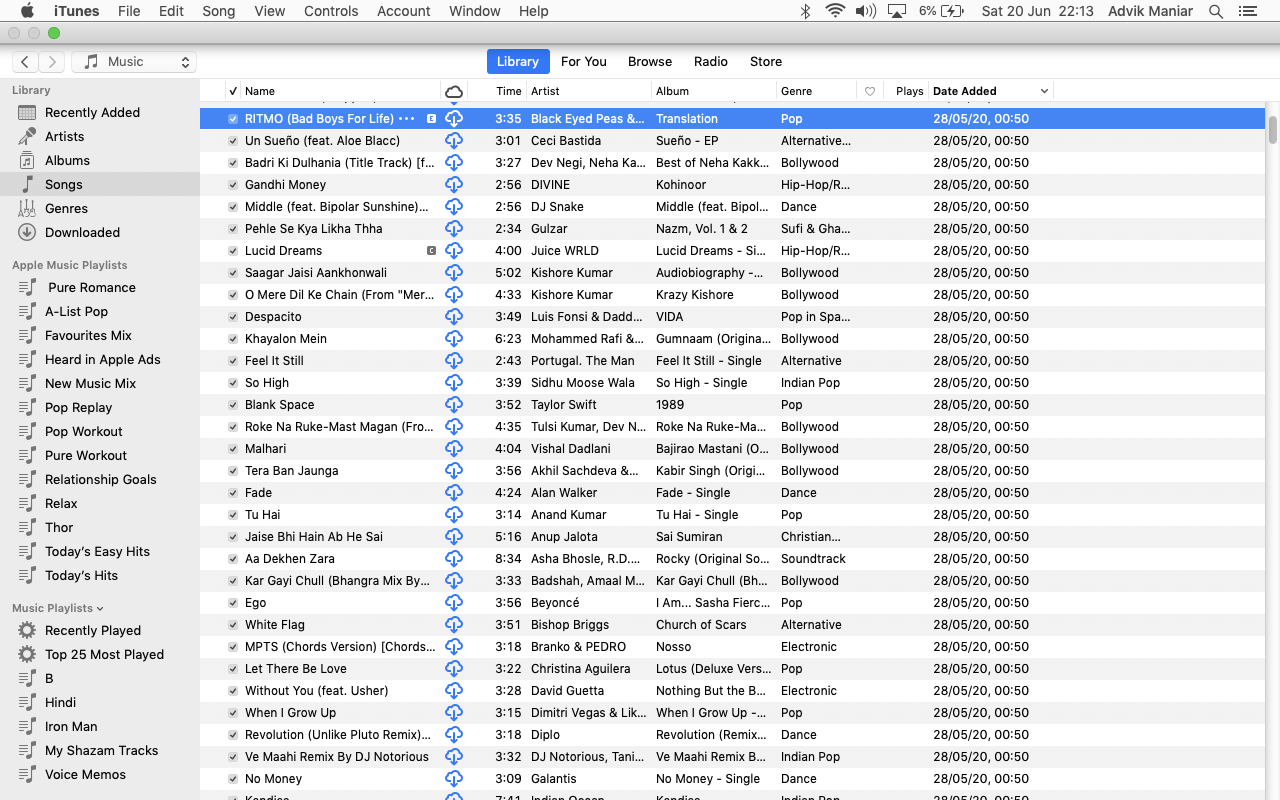The height and width of the screenshot is (800, 1280).
Task: Open Top 25 Most Played smart playlist
Action: [104, 654]
